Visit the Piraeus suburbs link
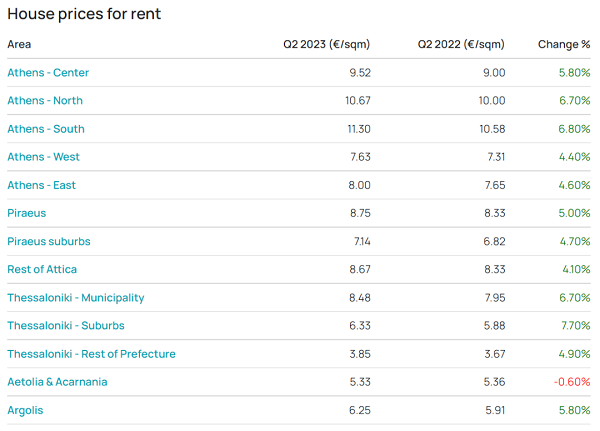 coord(49,241)
